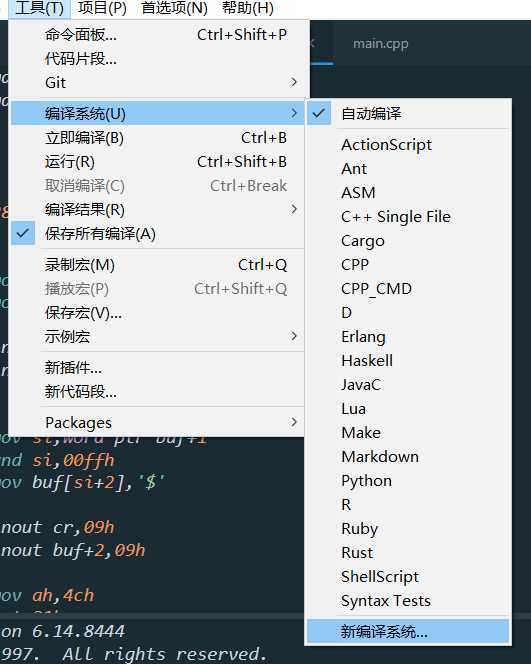Select ASM build system

point(408,193)
